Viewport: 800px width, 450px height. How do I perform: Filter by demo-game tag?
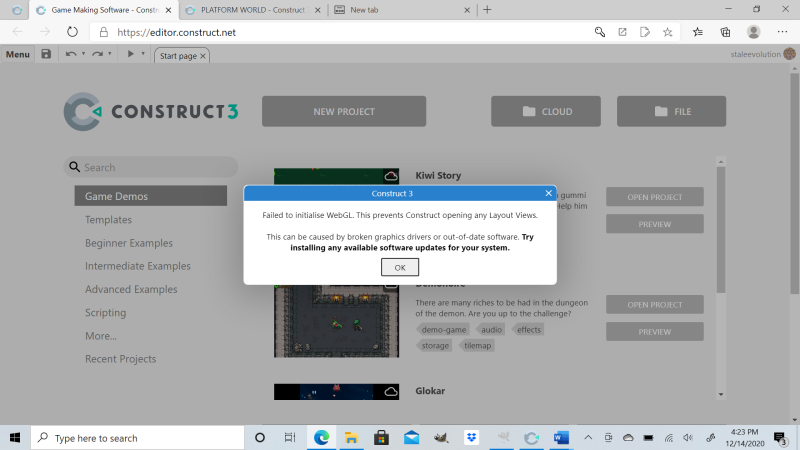[x=443, y=330]
